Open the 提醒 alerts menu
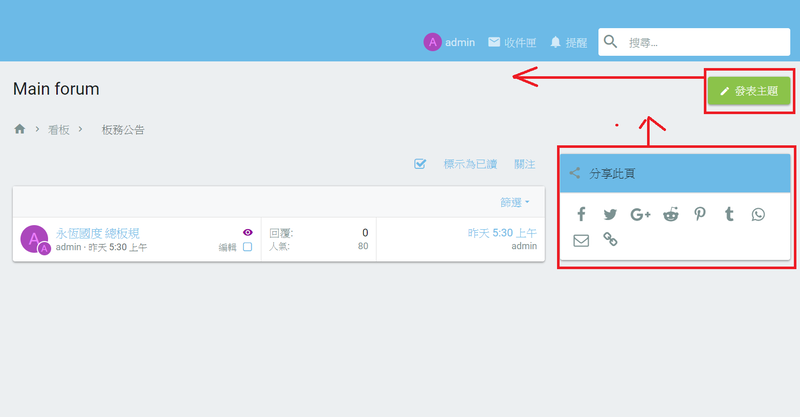Viewport: 800px width, 417px height. pos(568,42)
